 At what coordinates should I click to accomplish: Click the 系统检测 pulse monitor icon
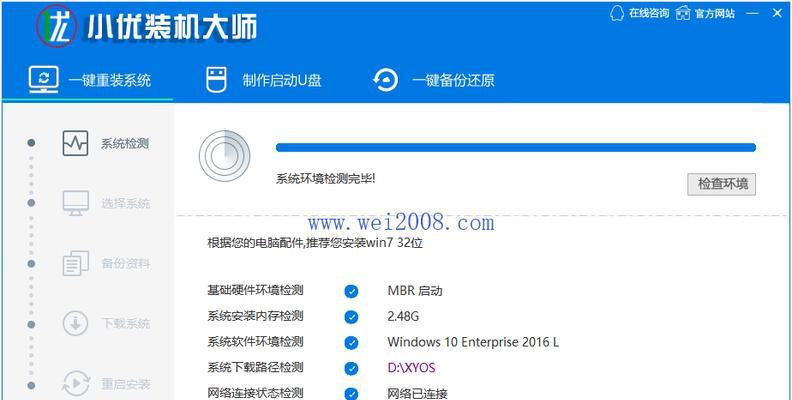coord(75,143)
